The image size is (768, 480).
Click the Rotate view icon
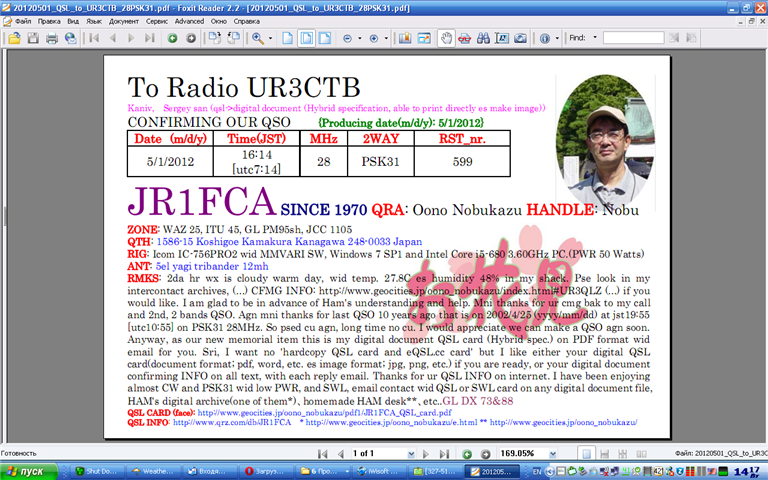(x=214, y=38)
